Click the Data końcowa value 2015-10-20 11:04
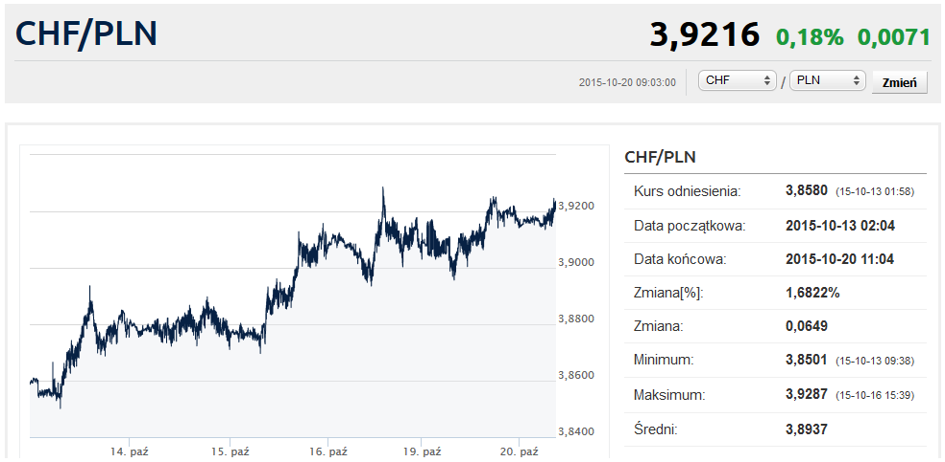This screenshot has height=462, width=945. (840, 259)
